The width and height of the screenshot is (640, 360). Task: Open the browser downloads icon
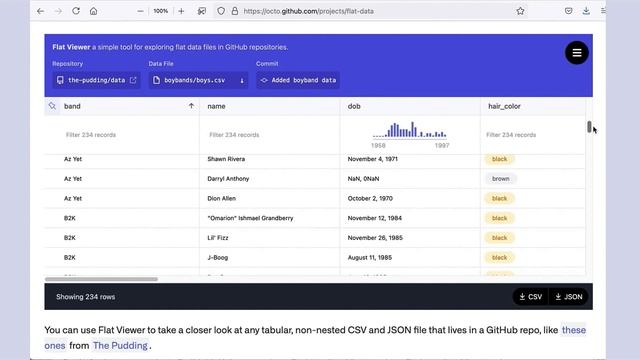(x=586, y=11)
